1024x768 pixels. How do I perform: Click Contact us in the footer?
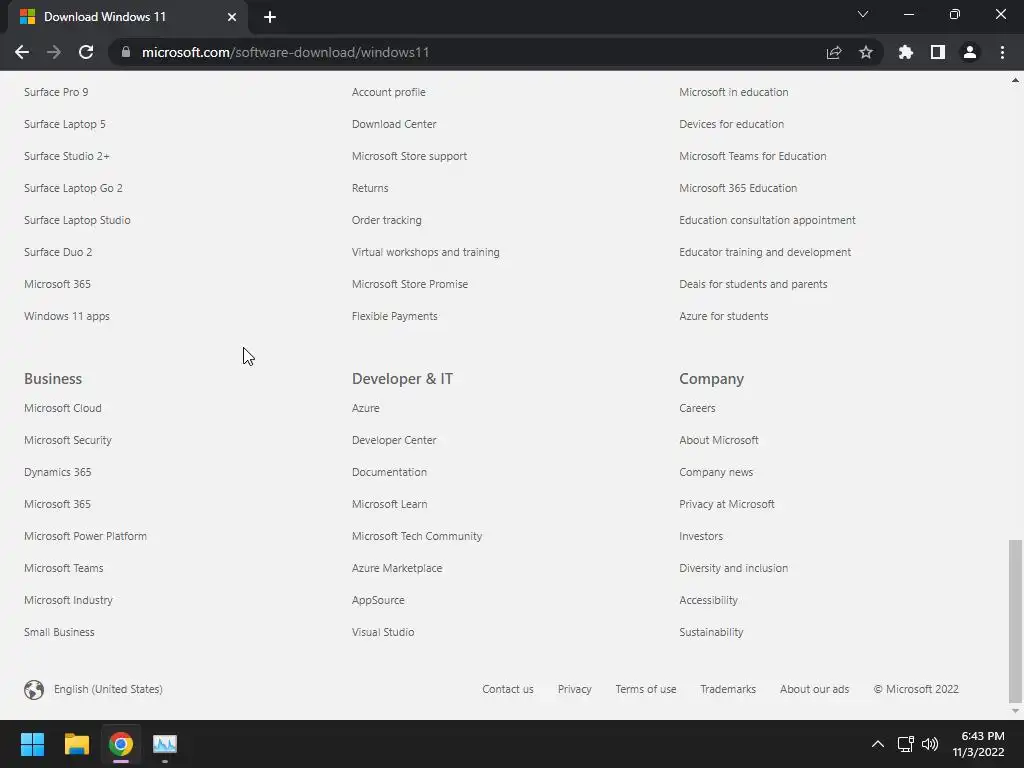[x=507, y=689]
